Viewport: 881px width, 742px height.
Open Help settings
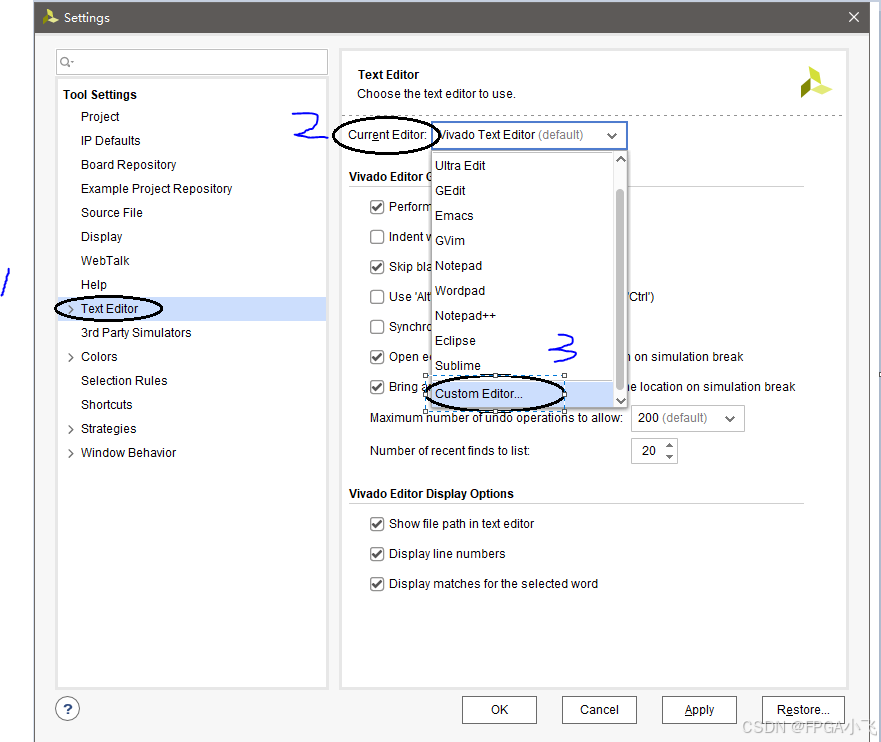tap(94, 285)
